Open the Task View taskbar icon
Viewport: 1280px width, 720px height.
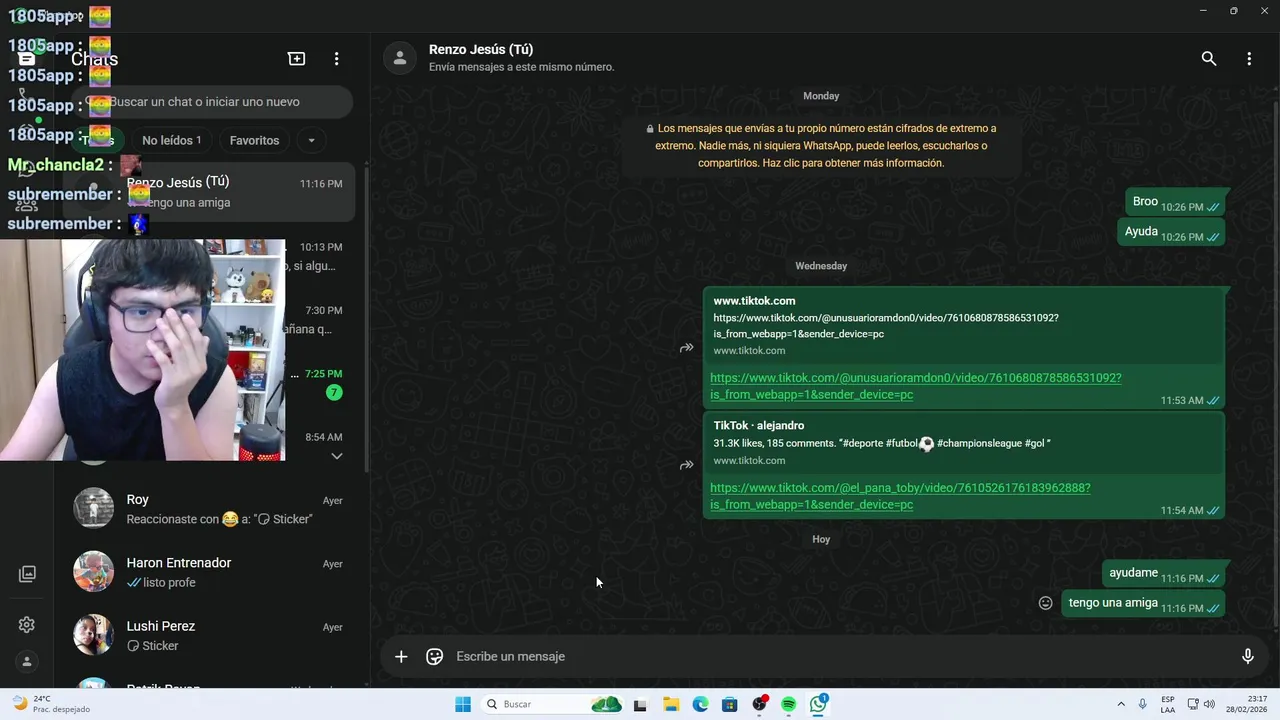(640, 704)
